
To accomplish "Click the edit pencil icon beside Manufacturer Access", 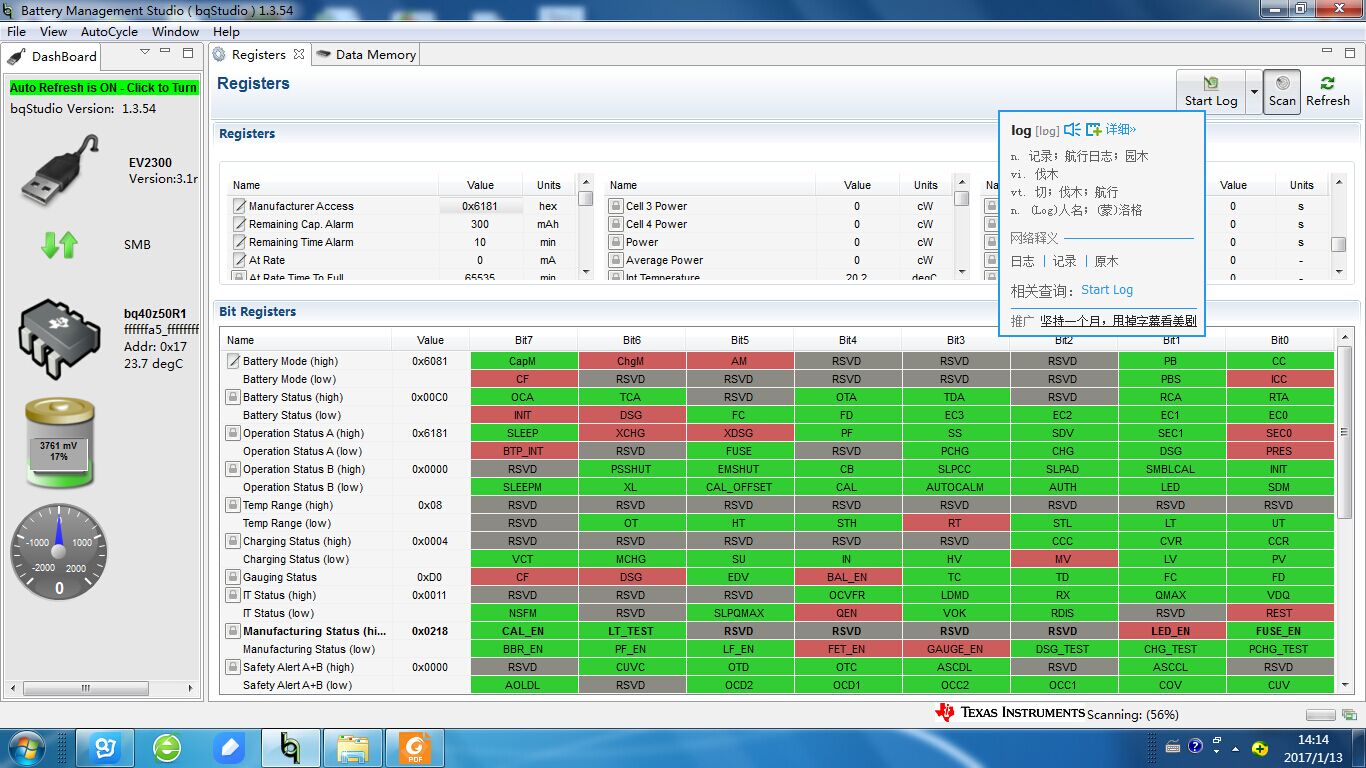I will tap(239, 206).
